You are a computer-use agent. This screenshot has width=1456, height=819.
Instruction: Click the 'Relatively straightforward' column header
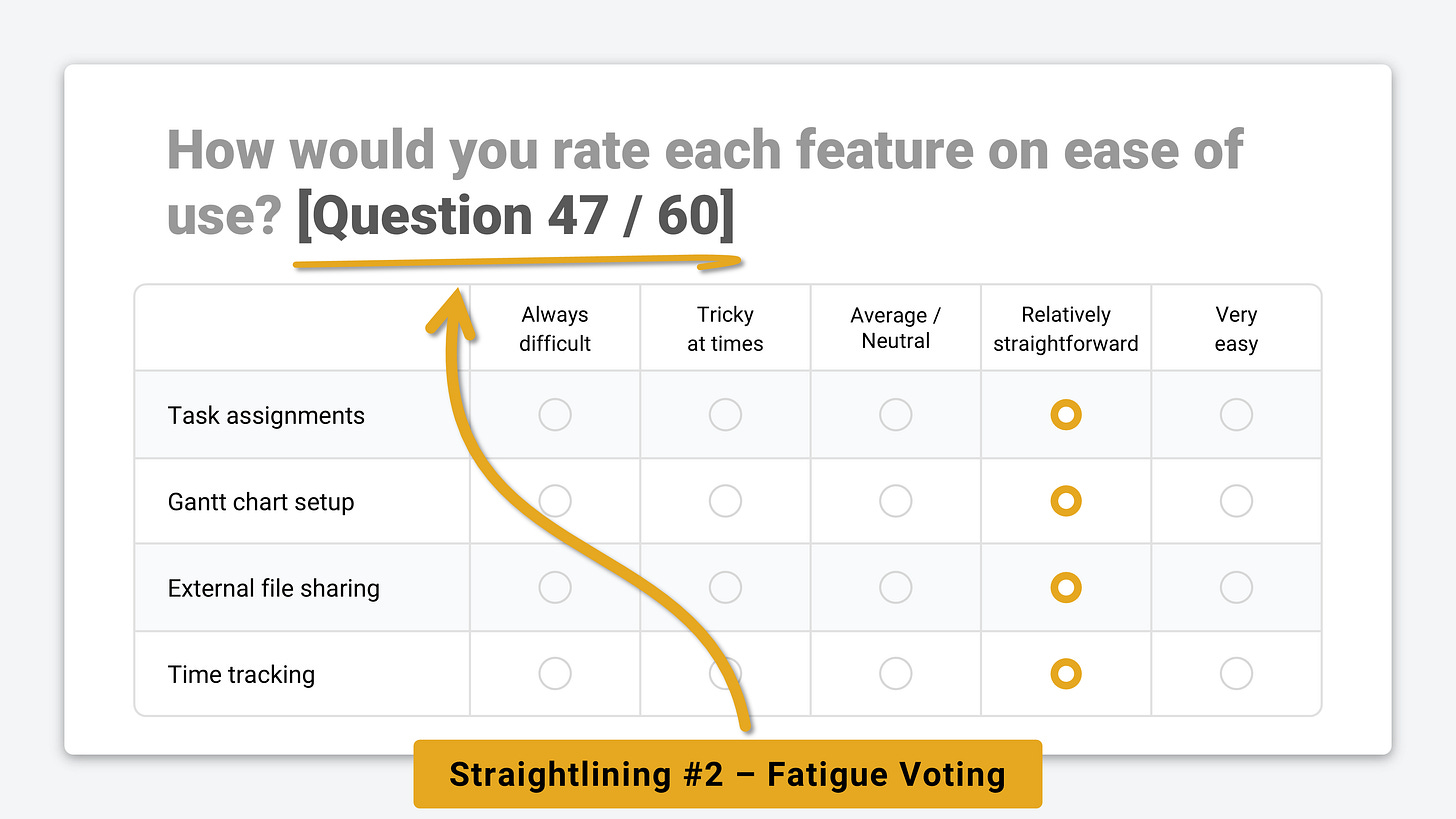pyautogui.click(x=1066, y=329)
